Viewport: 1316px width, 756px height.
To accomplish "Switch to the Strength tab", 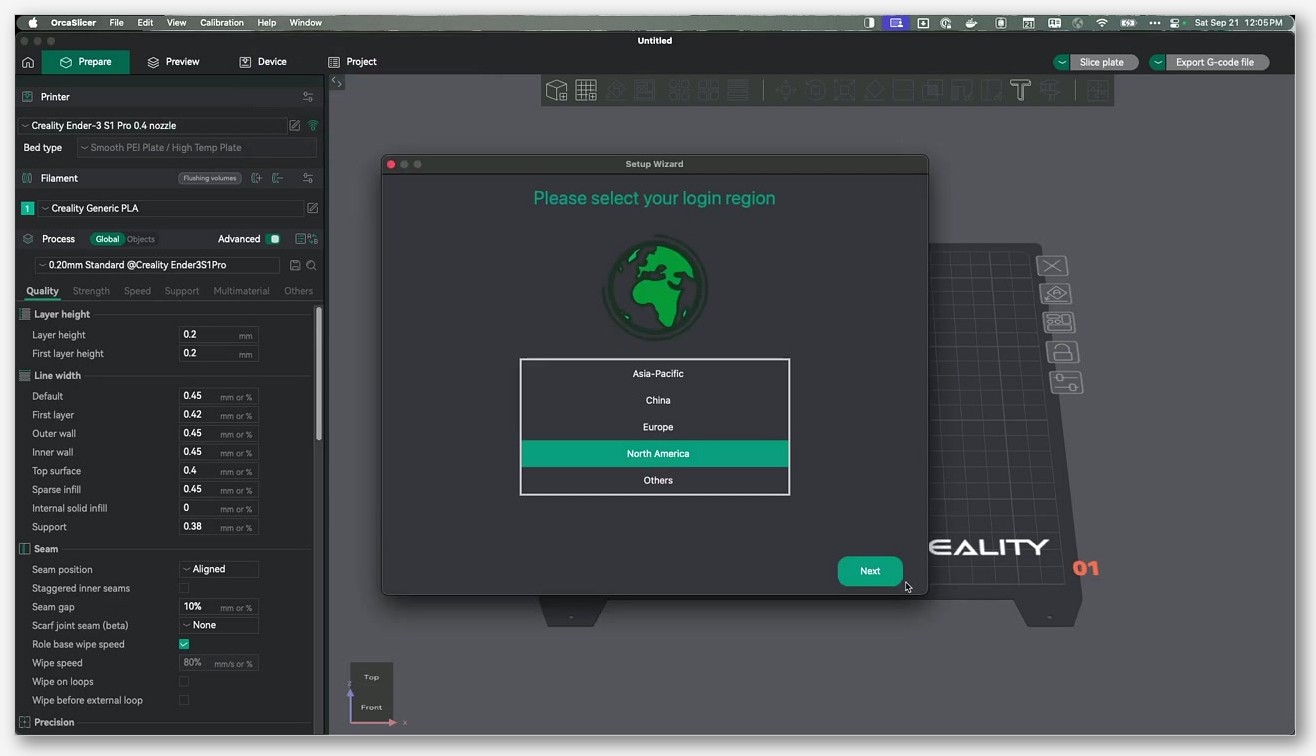I will (91, 291).
